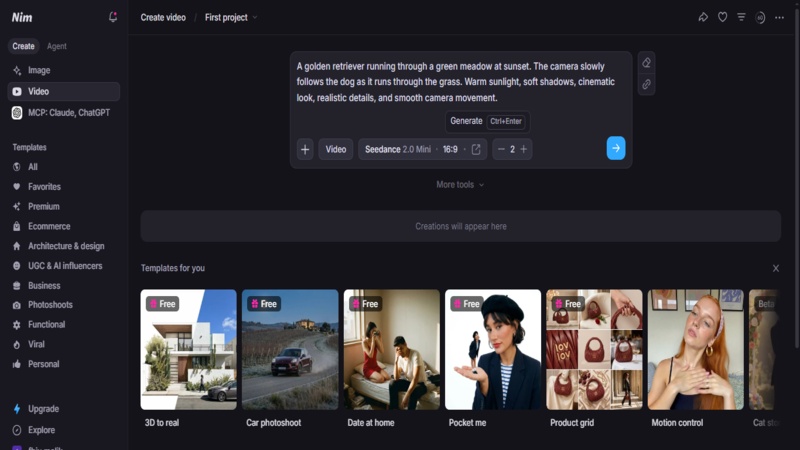The width and height of the screenshot is (800, 450).
Task: Change the 16:9 aspect ratio
Action: pos(450,149)
